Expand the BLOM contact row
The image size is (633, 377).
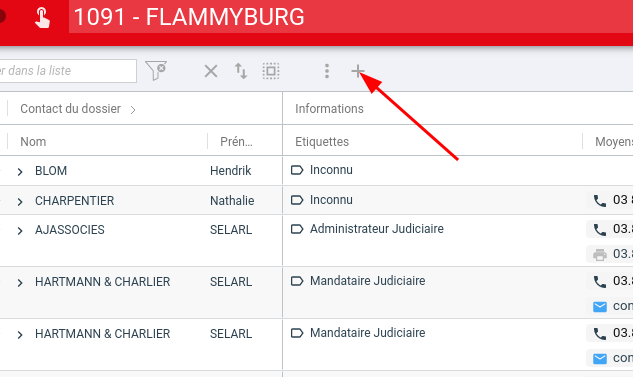(x=20, y=172)
